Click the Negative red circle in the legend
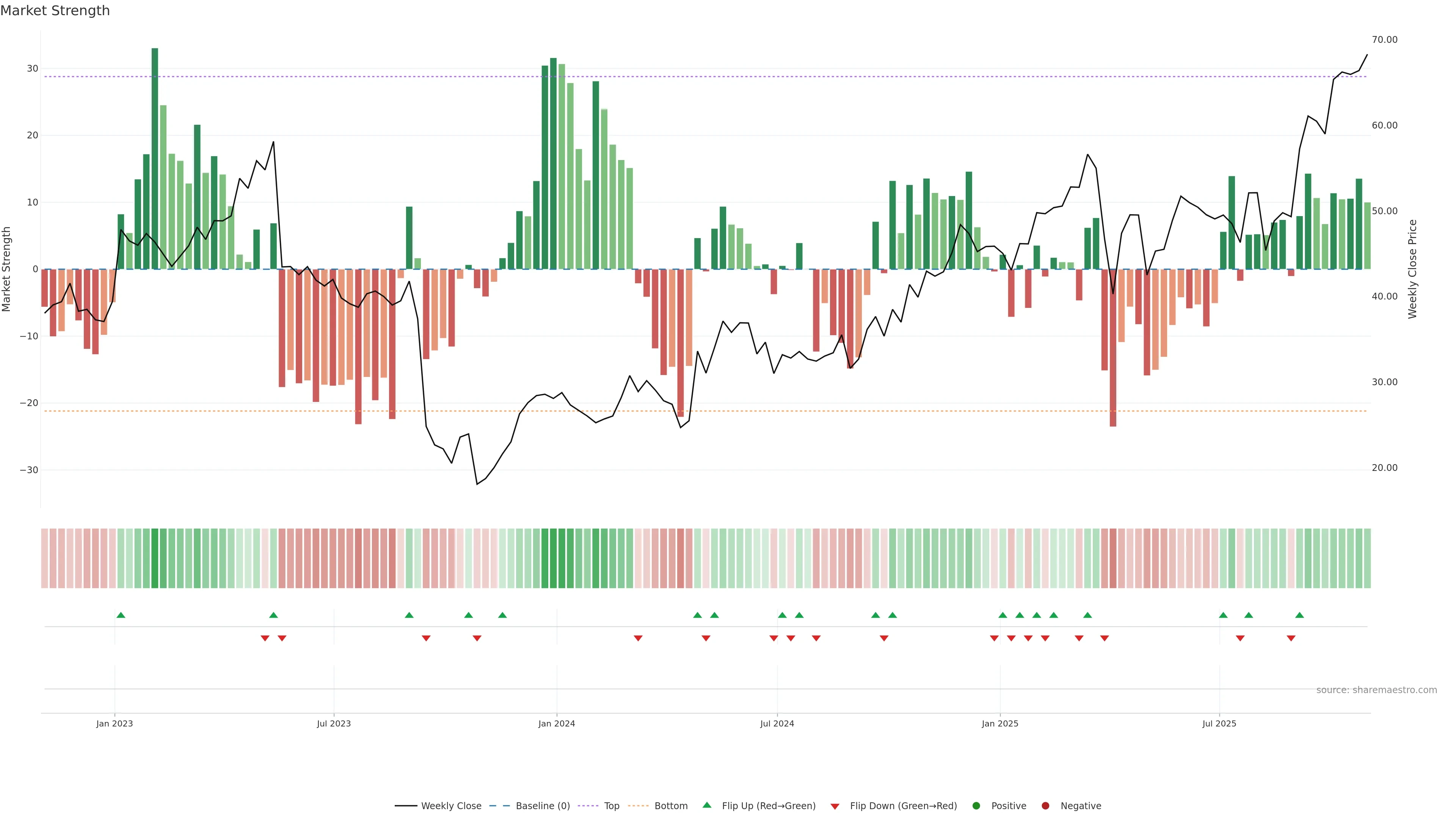This screenshot has width=1456, height=819. pos(1045,805)
